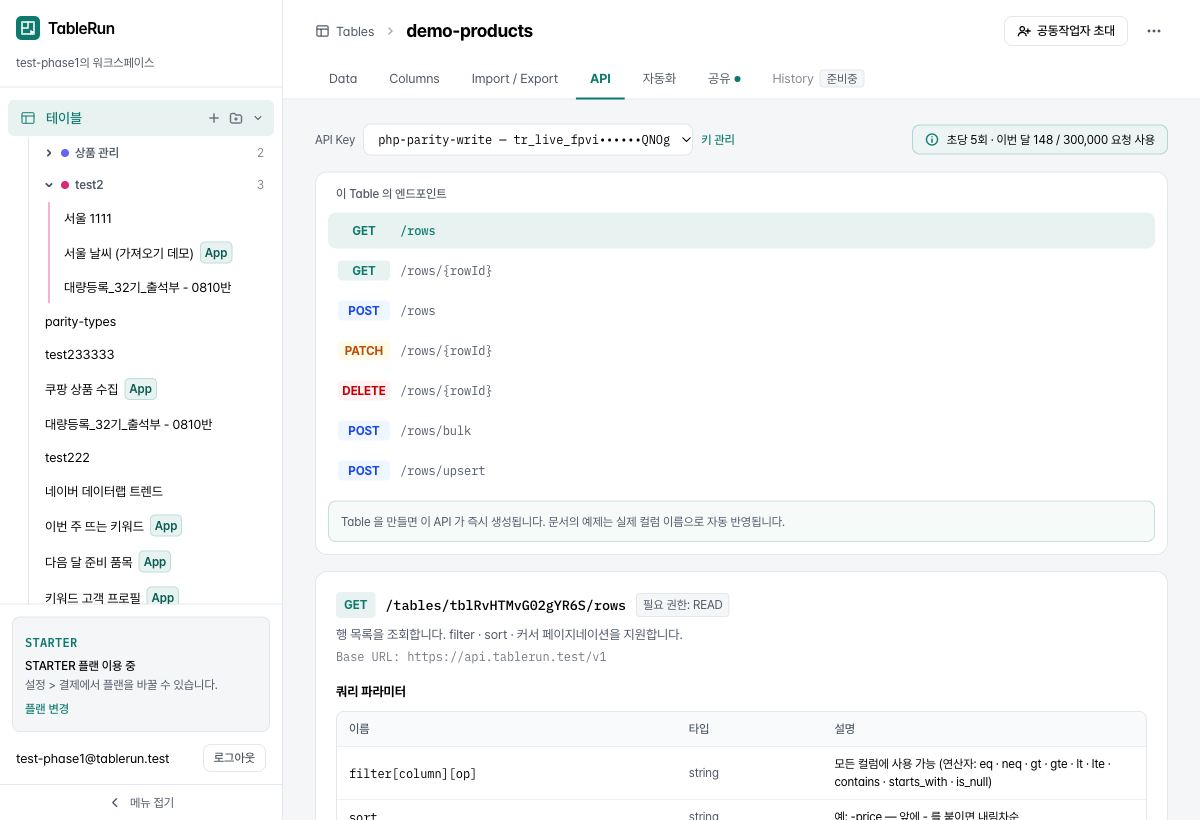This screenshot has width=1200, height=820.
Task: Select DELETE /rows/{rowId} endpoint
Action: 741,391
